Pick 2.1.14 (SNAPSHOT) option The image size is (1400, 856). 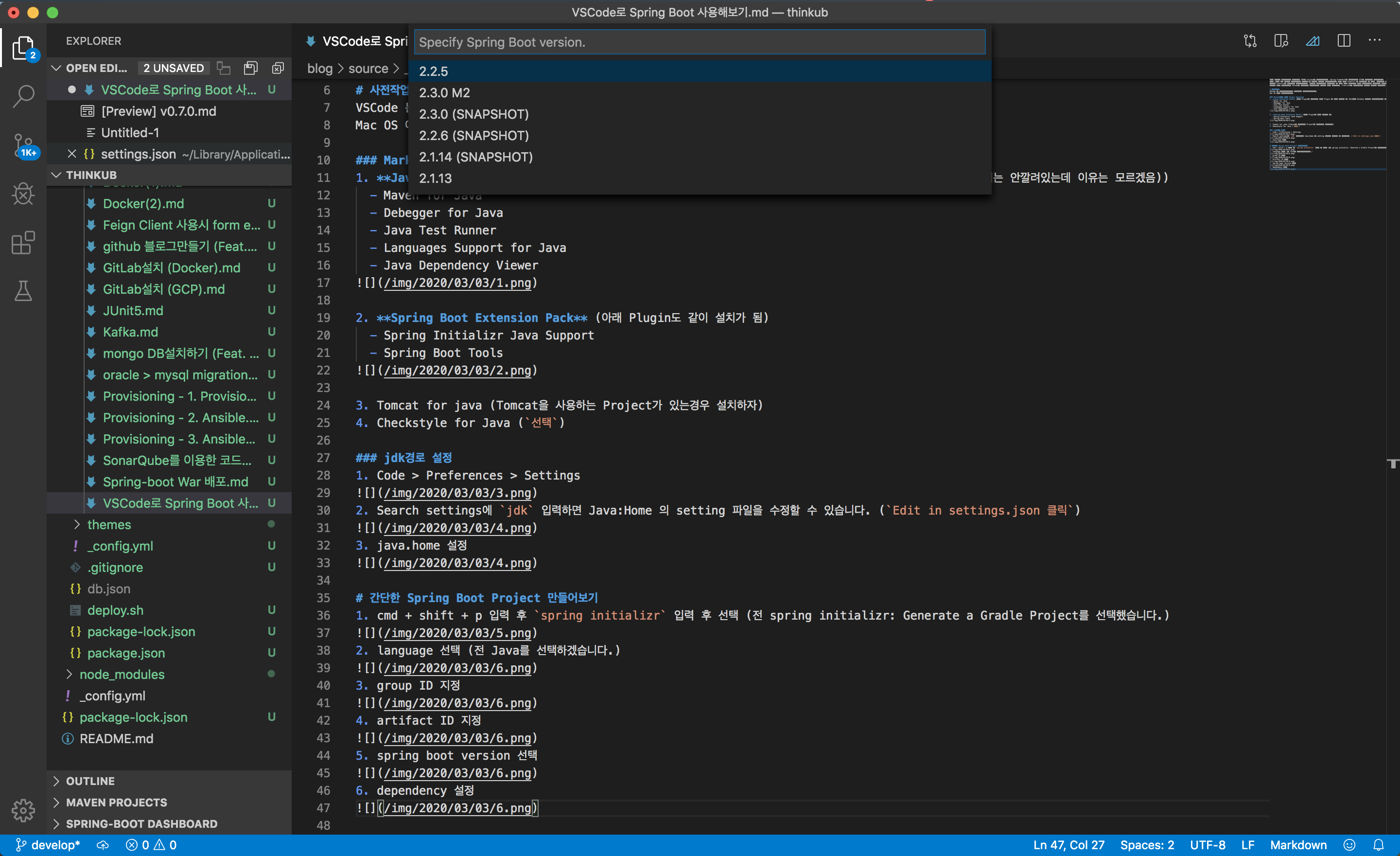point(700,157)
